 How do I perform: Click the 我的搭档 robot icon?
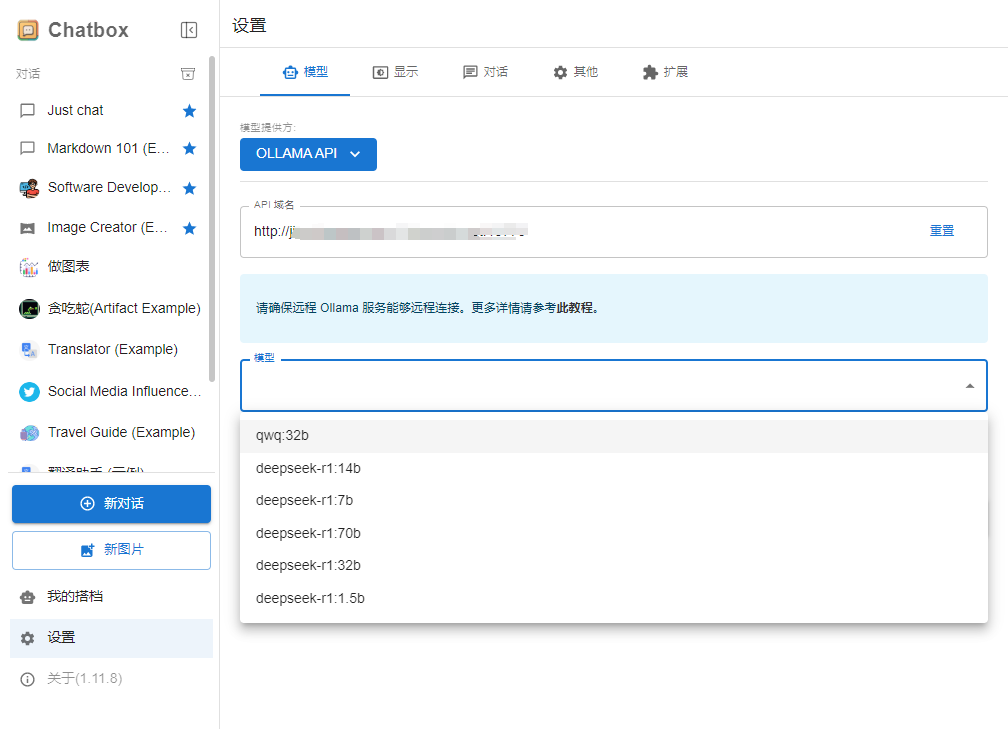pos(27,597)
